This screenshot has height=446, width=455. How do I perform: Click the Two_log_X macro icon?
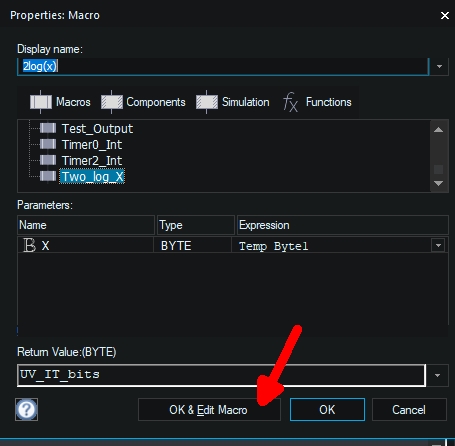(48, 176)
